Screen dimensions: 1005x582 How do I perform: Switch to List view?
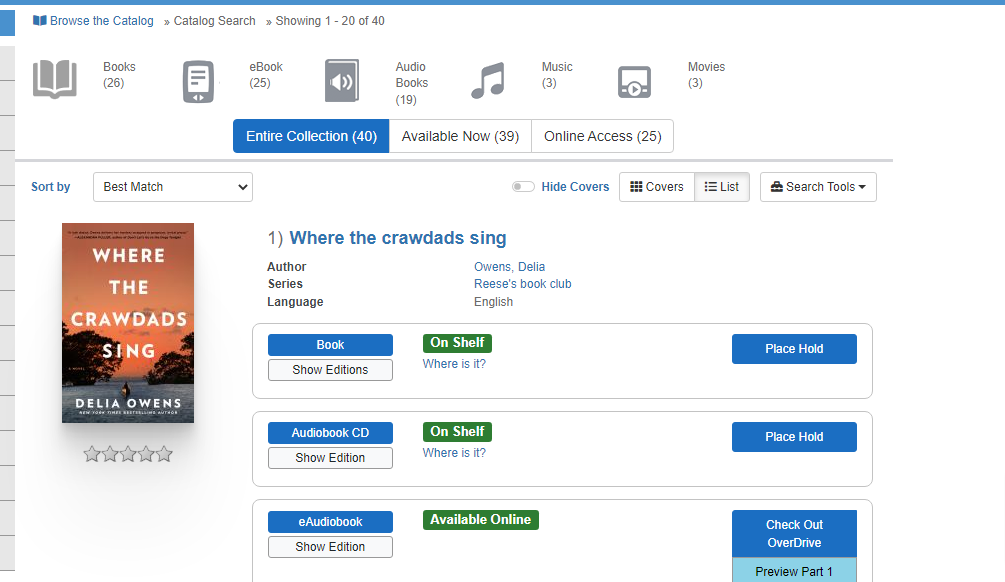(722, 187)
